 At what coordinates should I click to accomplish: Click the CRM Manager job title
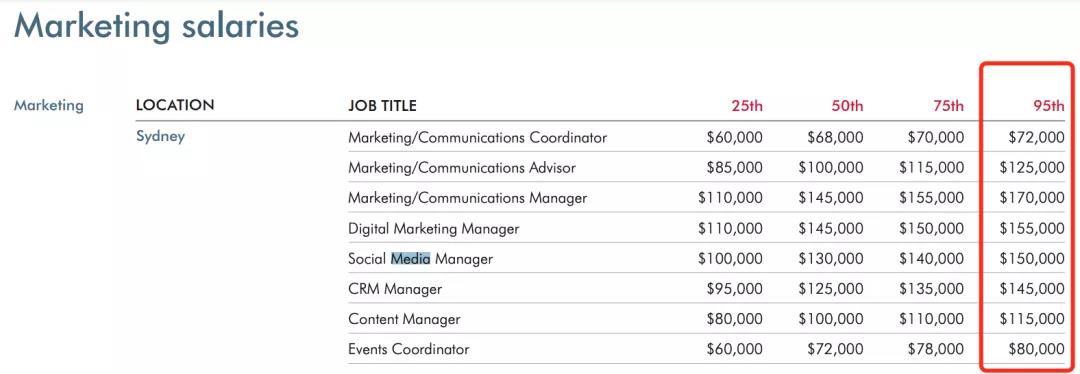coord(395,289)
